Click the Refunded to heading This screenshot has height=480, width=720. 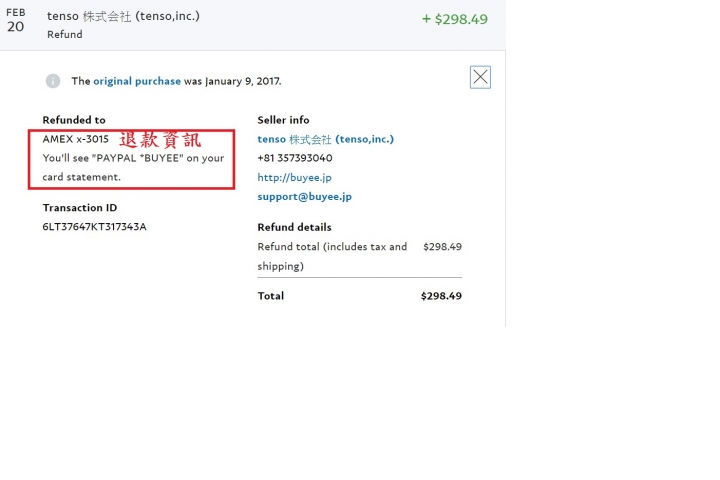pos(74,120)
